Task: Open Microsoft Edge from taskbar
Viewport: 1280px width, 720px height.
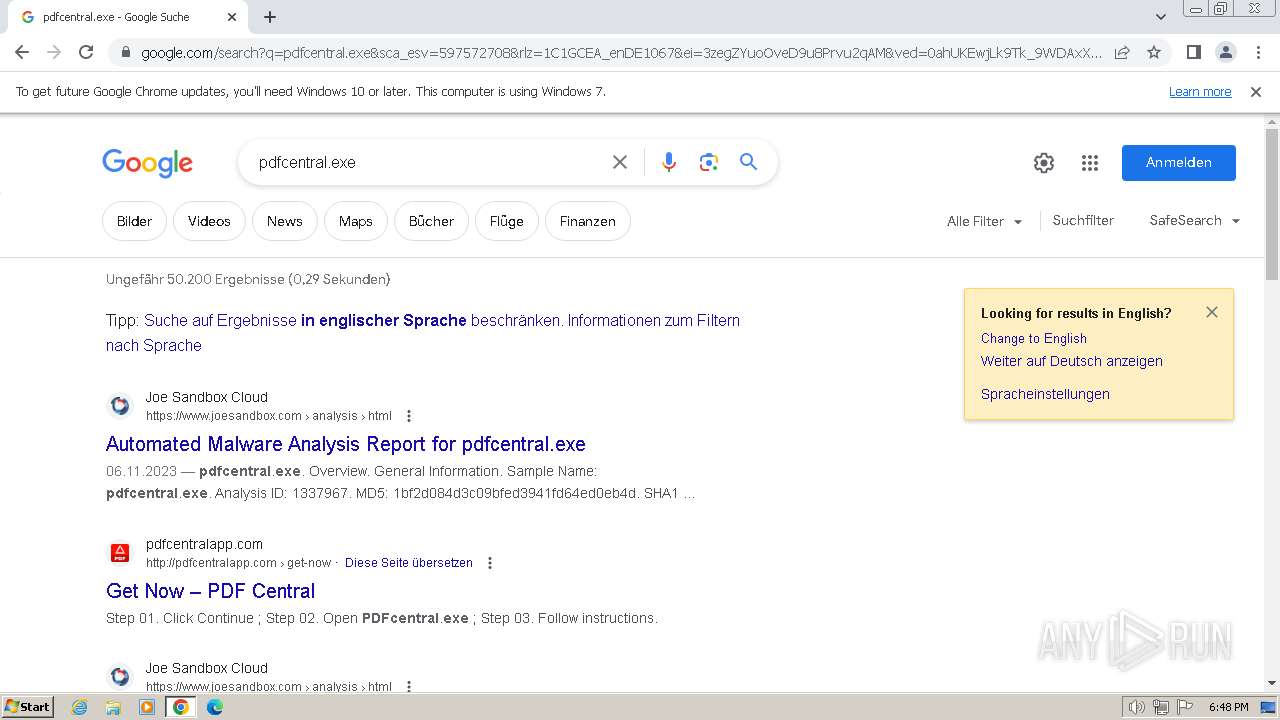Action: point(215,707)
